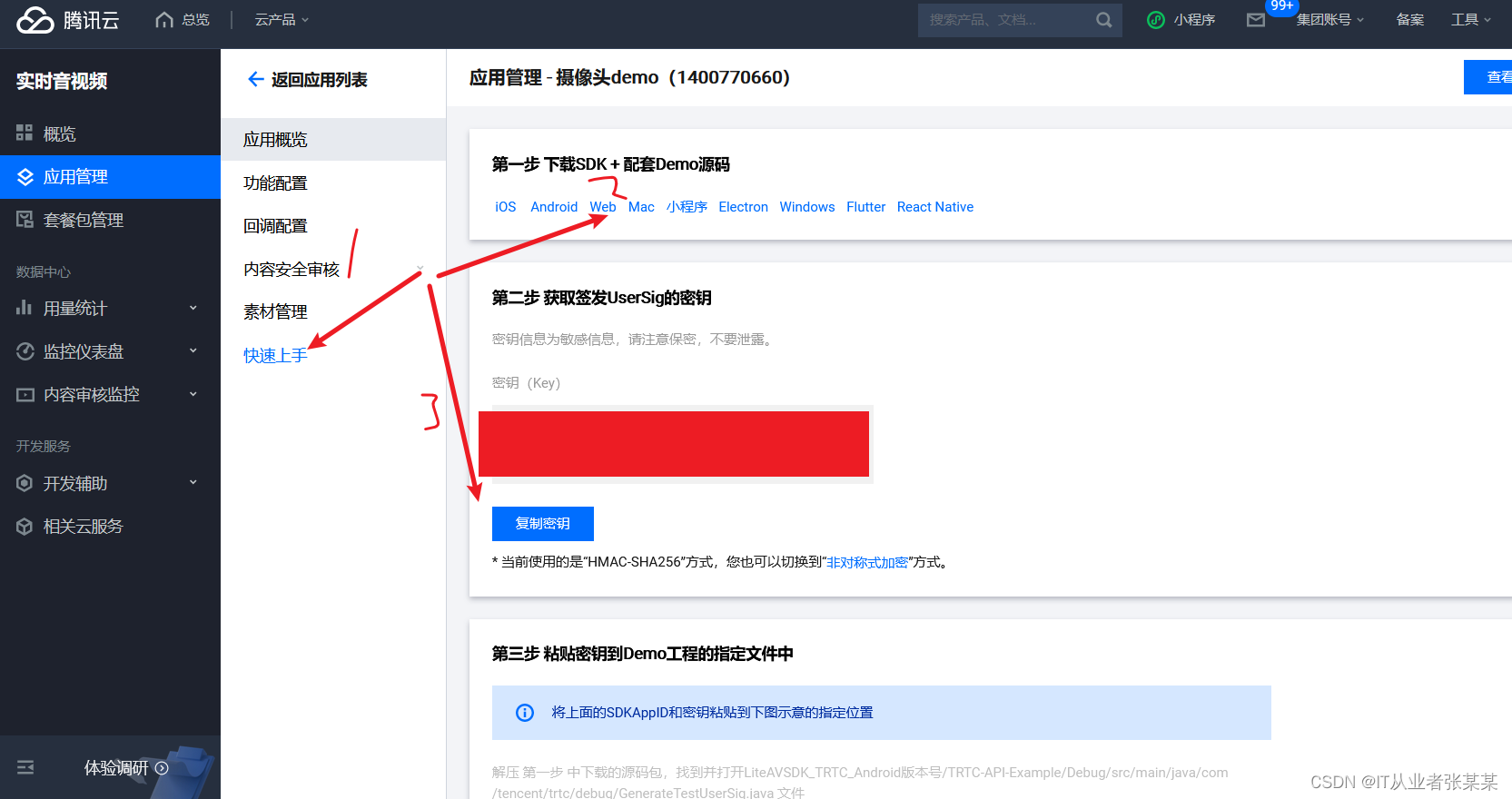Click the 相关云服务 cube icon
Viewport: 1512px width, 799px height.
[x=25, y=527]
